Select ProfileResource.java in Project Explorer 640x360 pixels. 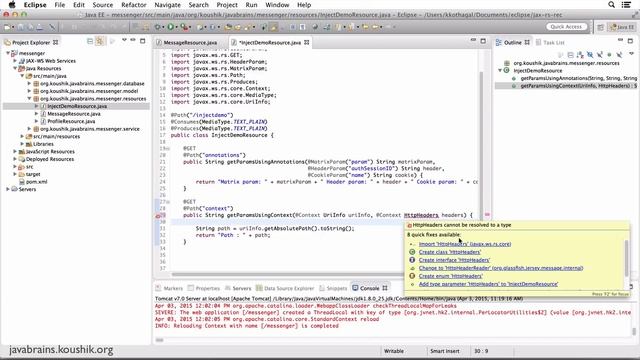[71, 121]
